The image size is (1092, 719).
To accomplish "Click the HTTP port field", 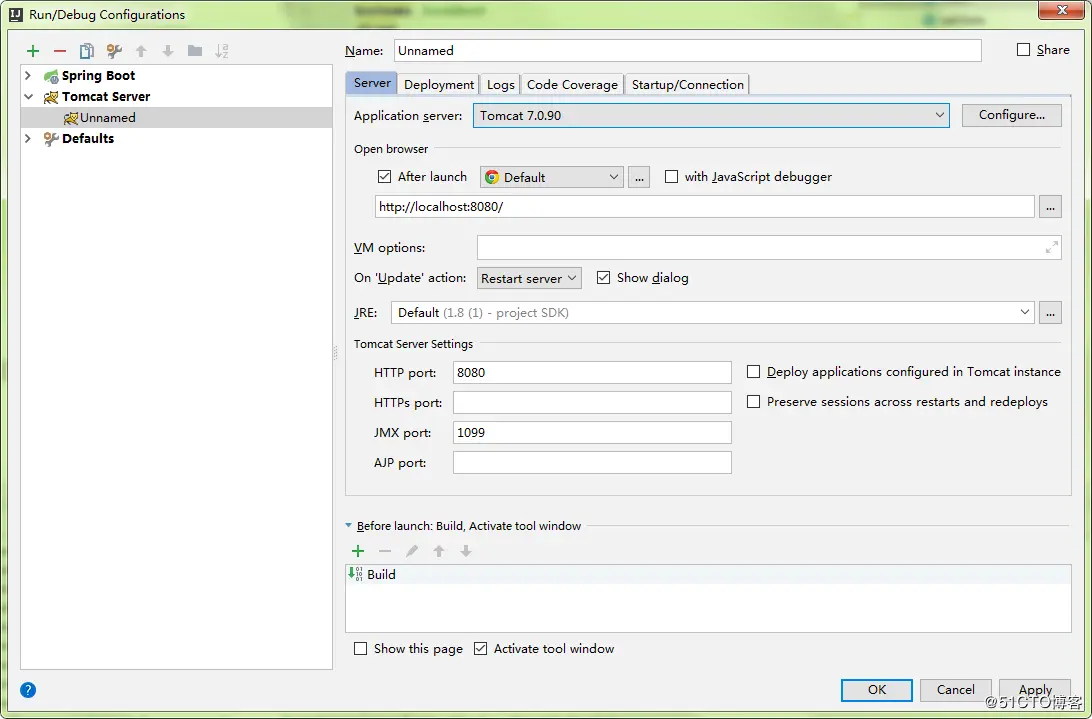I will (592, 372).
